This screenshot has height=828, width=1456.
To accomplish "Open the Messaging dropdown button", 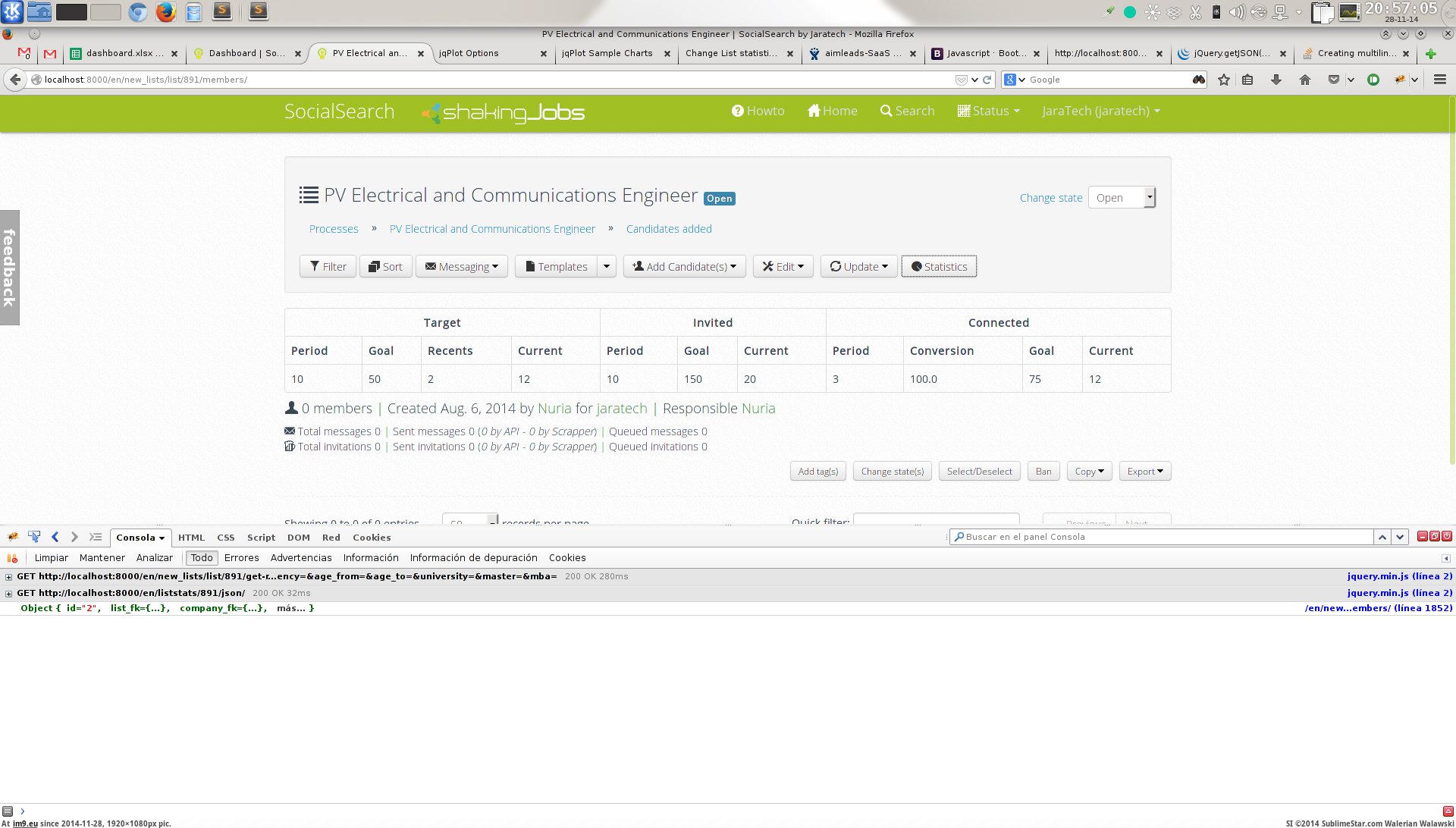I will pos(461,267).
